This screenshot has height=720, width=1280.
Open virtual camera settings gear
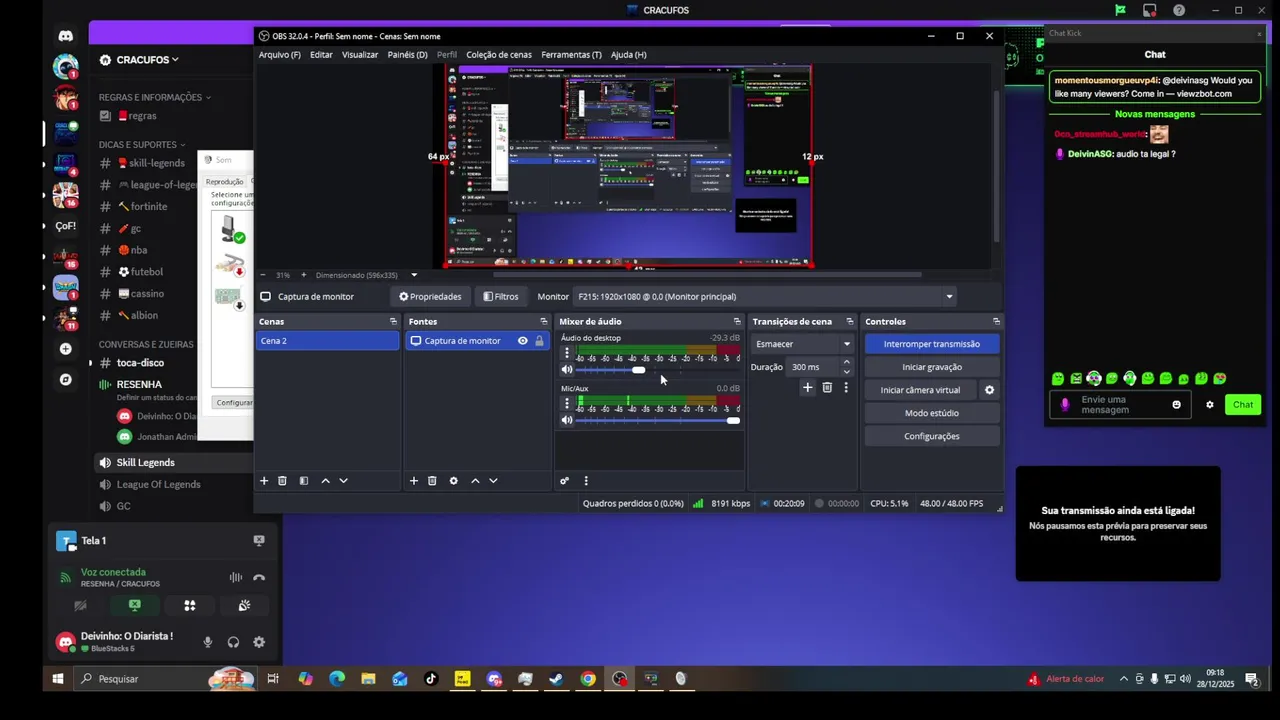coord(989,390)
